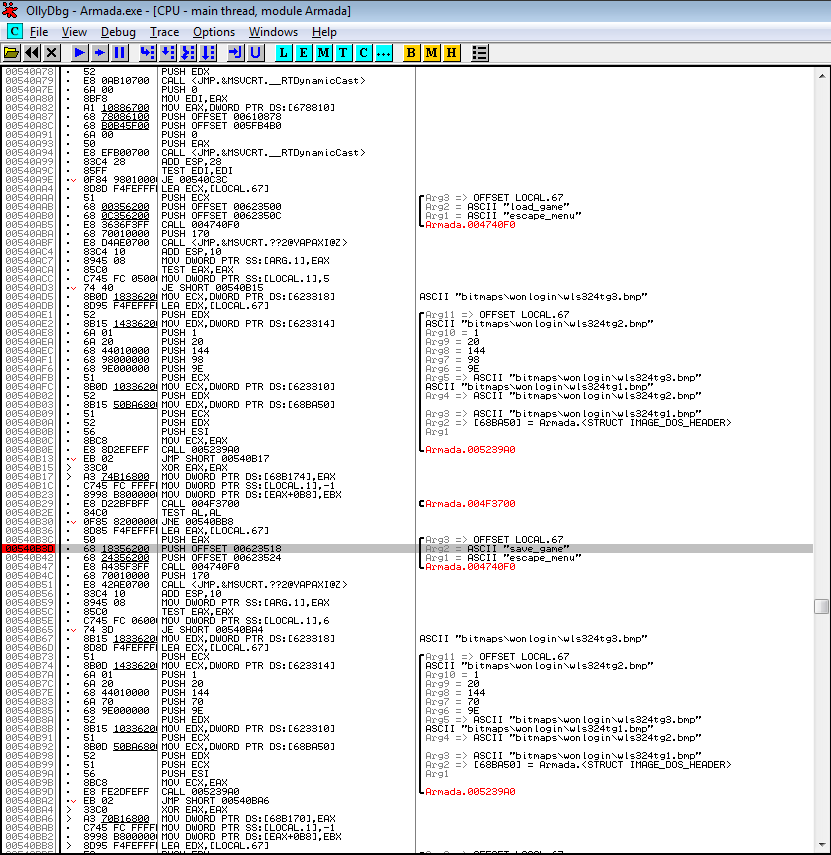
Task: Click Execute till return icon
Action: (235, 53)
